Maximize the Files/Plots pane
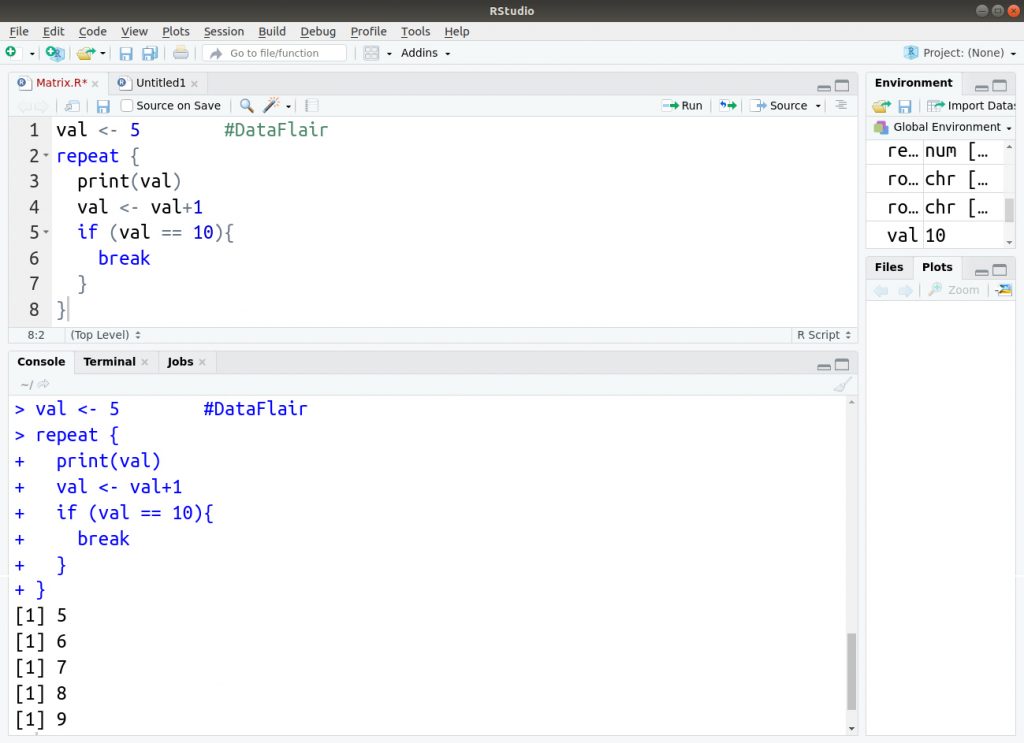The width and height of the screenshot is (1024, 743). [x=1000, y=270]
